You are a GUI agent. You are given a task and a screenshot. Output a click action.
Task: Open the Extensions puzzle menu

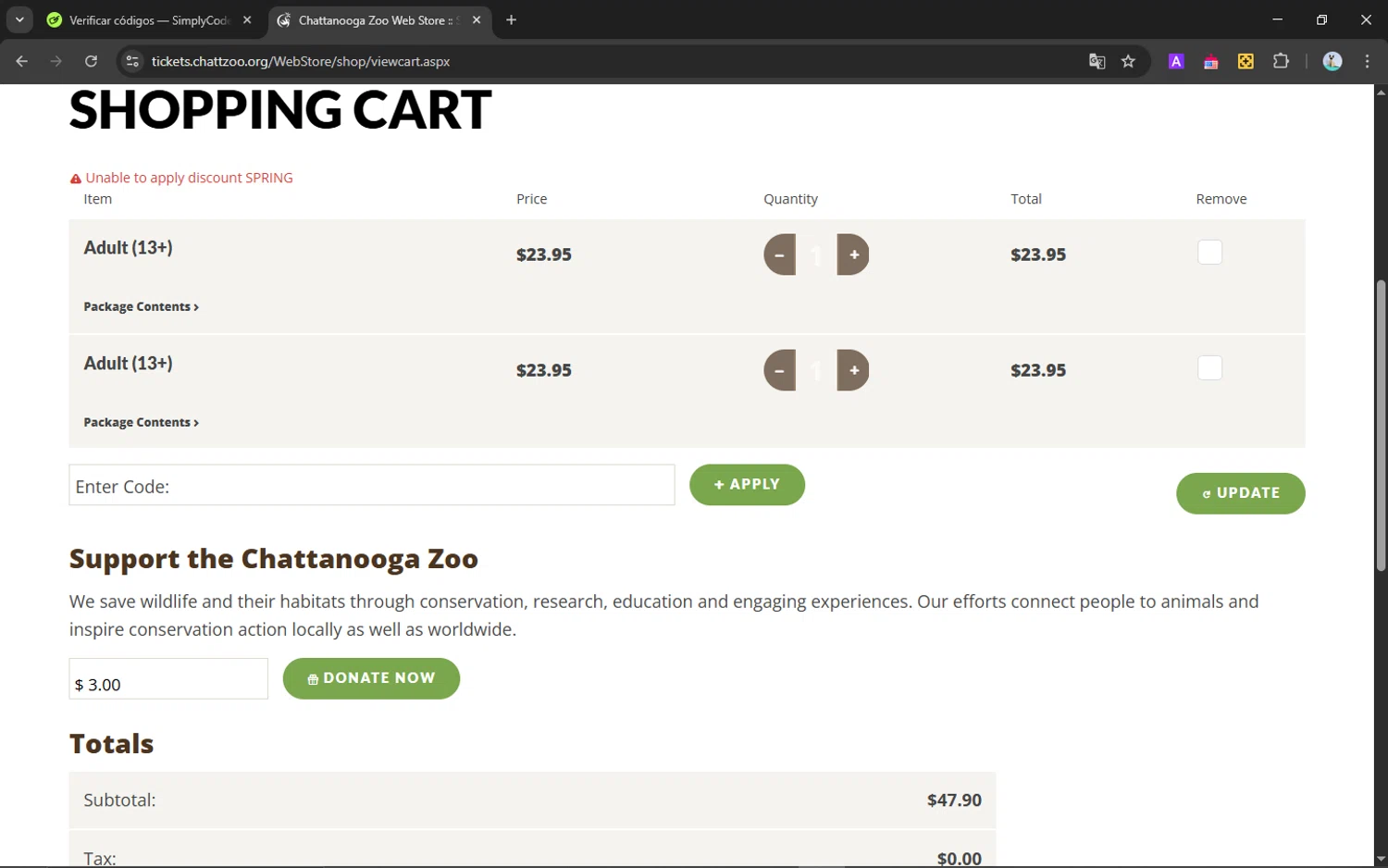(1281, 61)
